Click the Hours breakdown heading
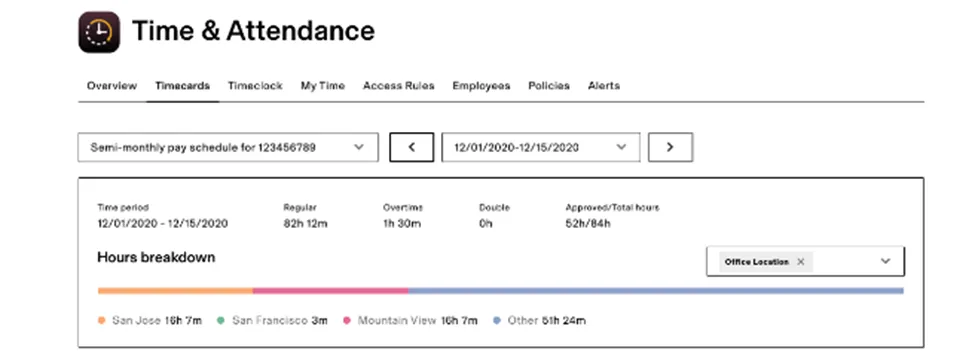This screenshot has height=363, width=975. pyautogui.click(x=156, y=257)
